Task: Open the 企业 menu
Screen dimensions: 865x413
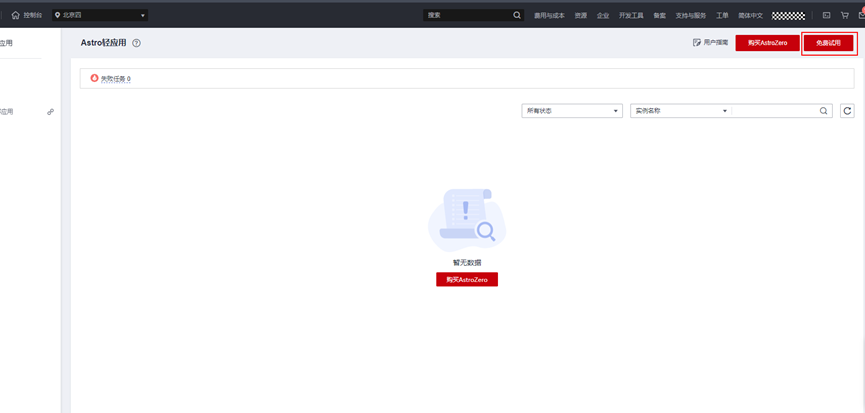Action: pyautogui.click(x=602, y=15)
